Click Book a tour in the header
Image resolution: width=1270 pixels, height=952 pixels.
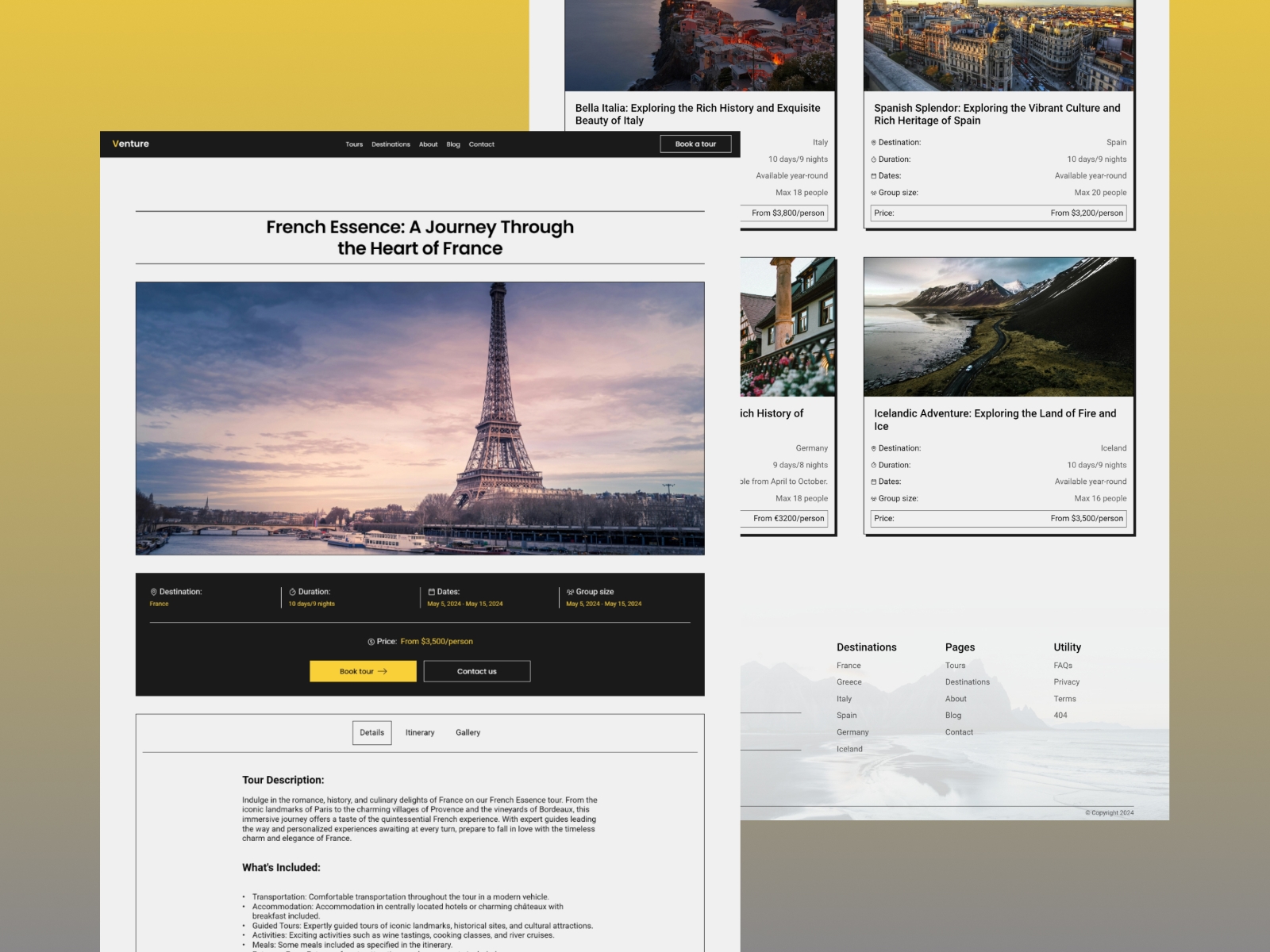coord(695,144)
